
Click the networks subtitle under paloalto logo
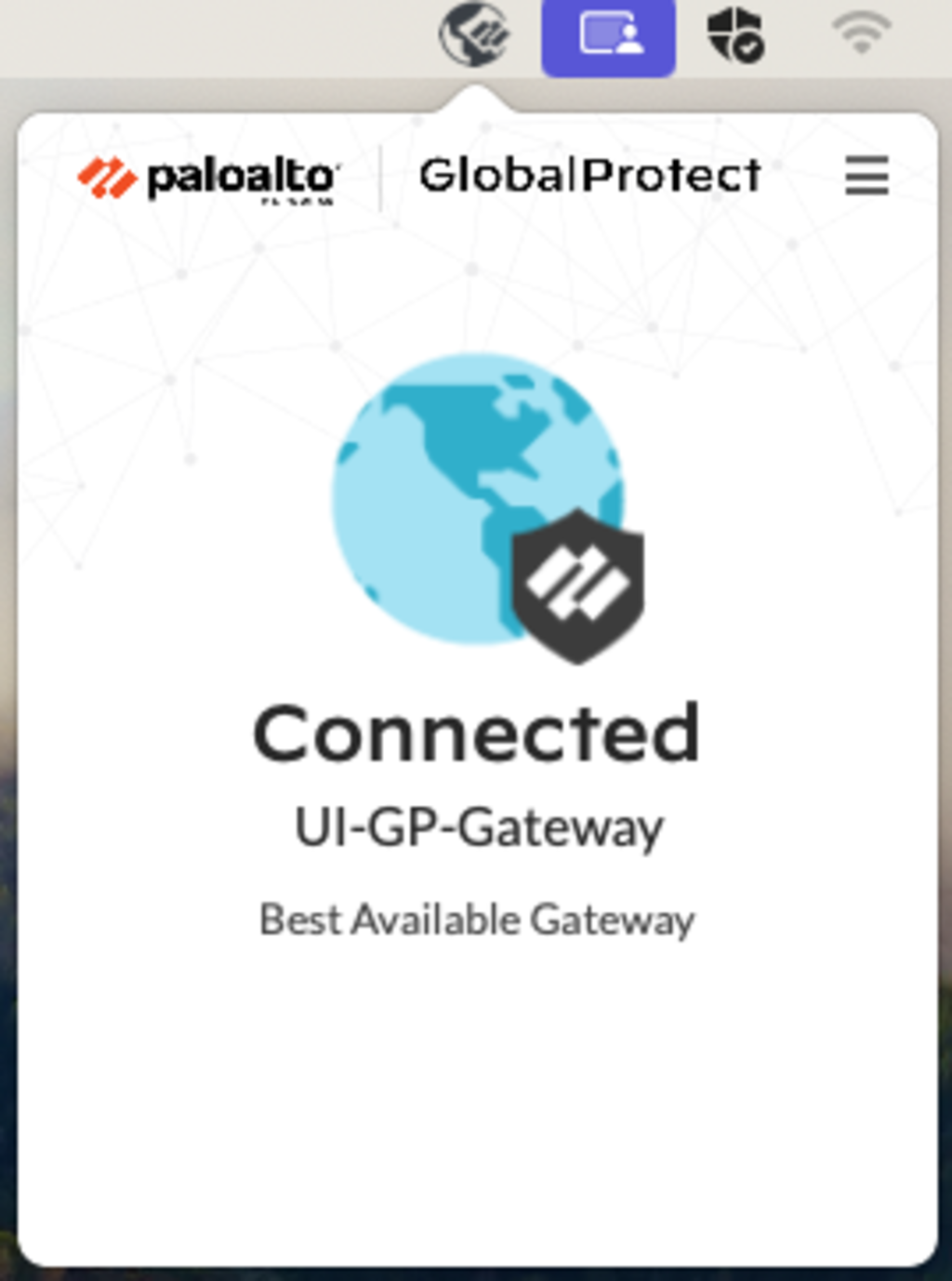[x=297, y=201]
